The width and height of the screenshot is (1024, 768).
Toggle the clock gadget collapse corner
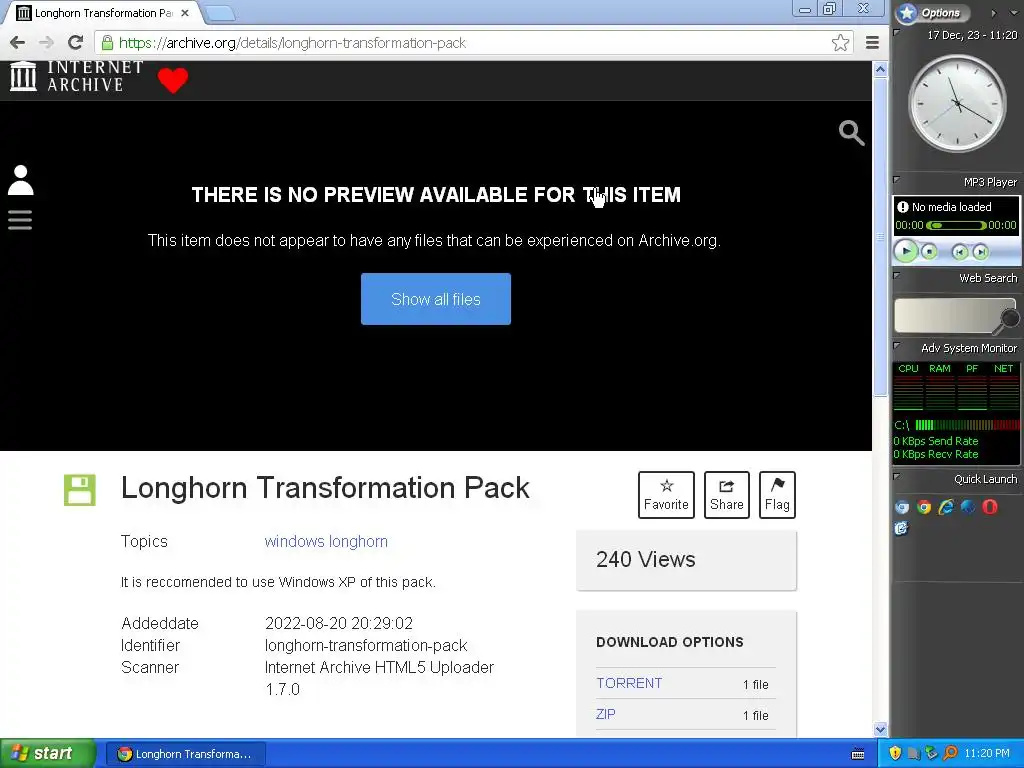pyautogui.click(x=897, y=33)
